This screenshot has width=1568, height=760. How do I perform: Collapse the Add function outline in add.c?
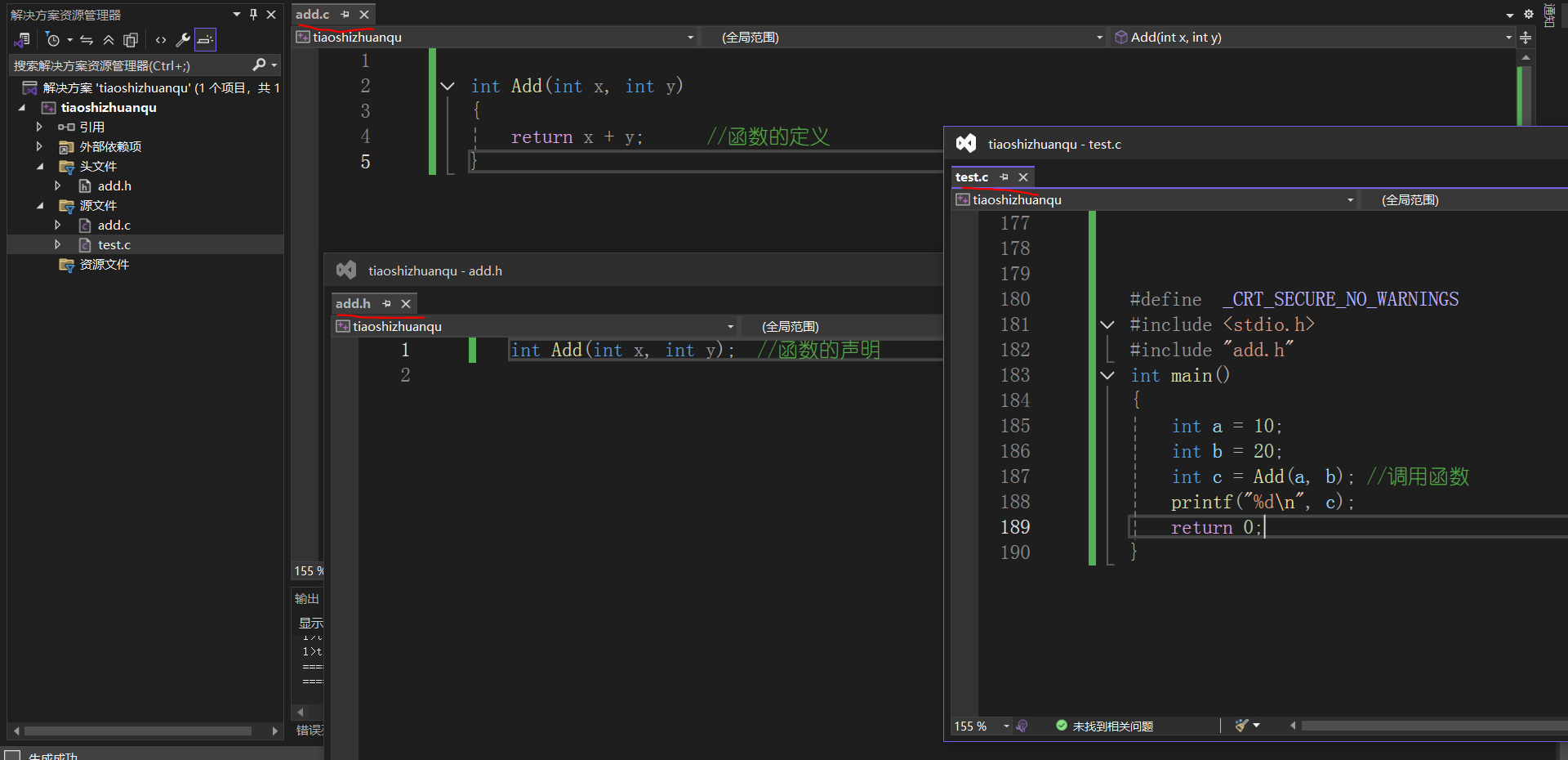coord(448,86)
